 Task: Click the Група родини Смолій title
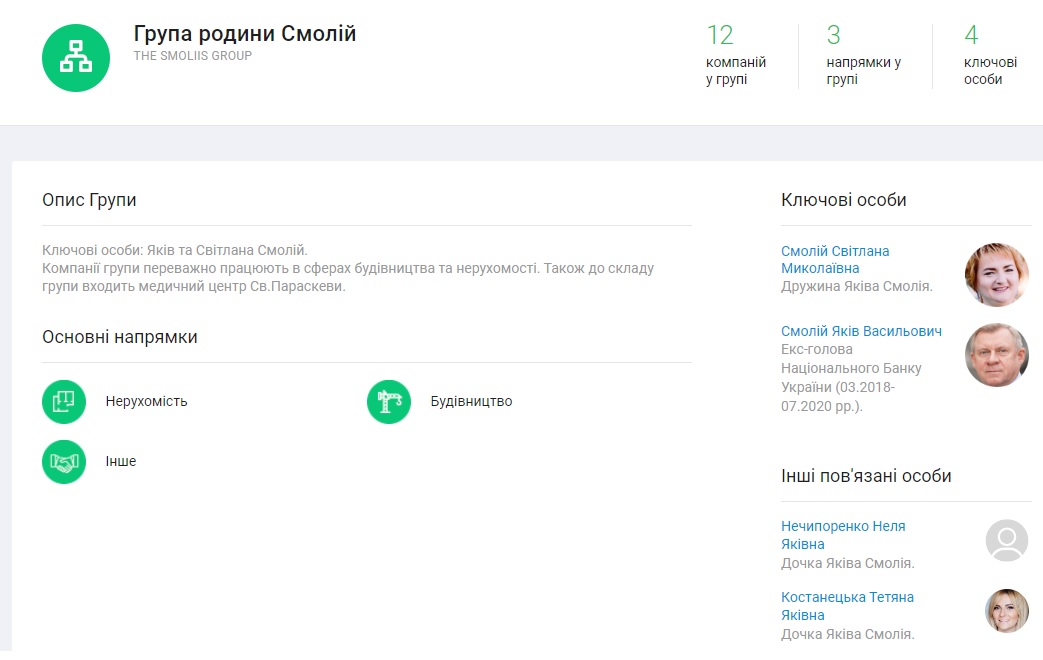(x=245, y=34)
